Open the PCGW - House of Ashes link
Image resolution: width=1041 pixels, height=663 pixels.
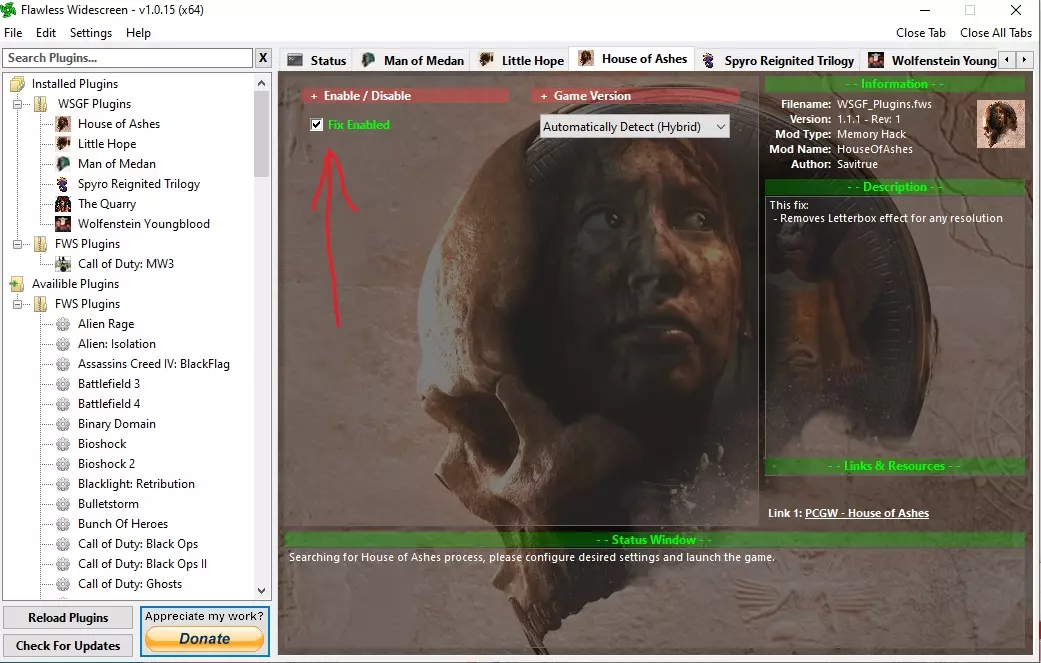point(866,513)
